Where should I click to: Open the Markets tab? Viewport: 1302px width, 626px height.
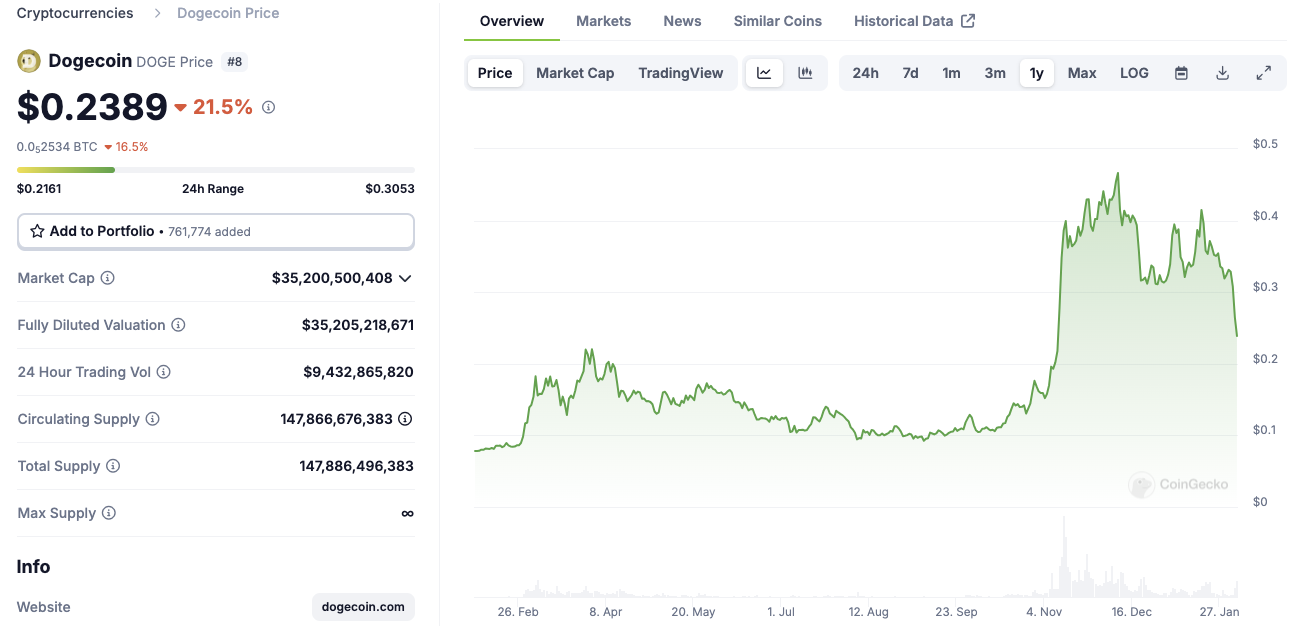pos(604,21)
